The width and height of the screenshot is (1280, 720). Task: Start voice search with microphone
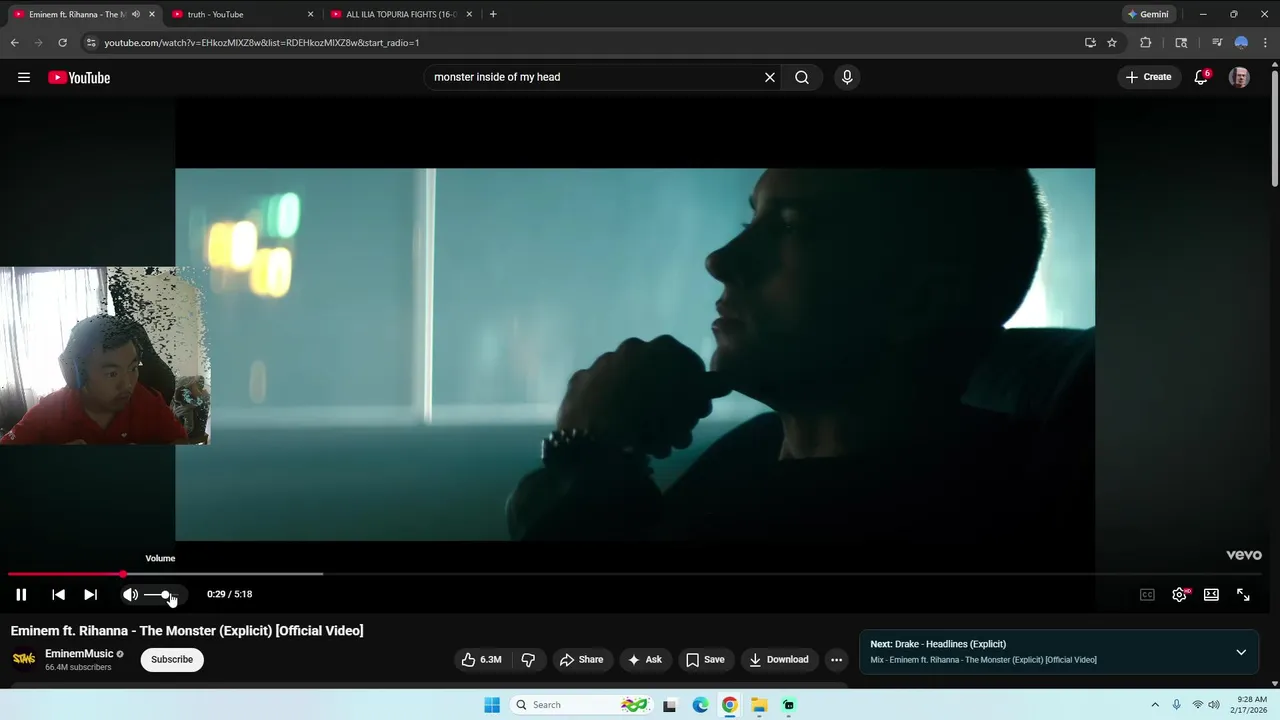pyautogui.click(x=847, y=77)
